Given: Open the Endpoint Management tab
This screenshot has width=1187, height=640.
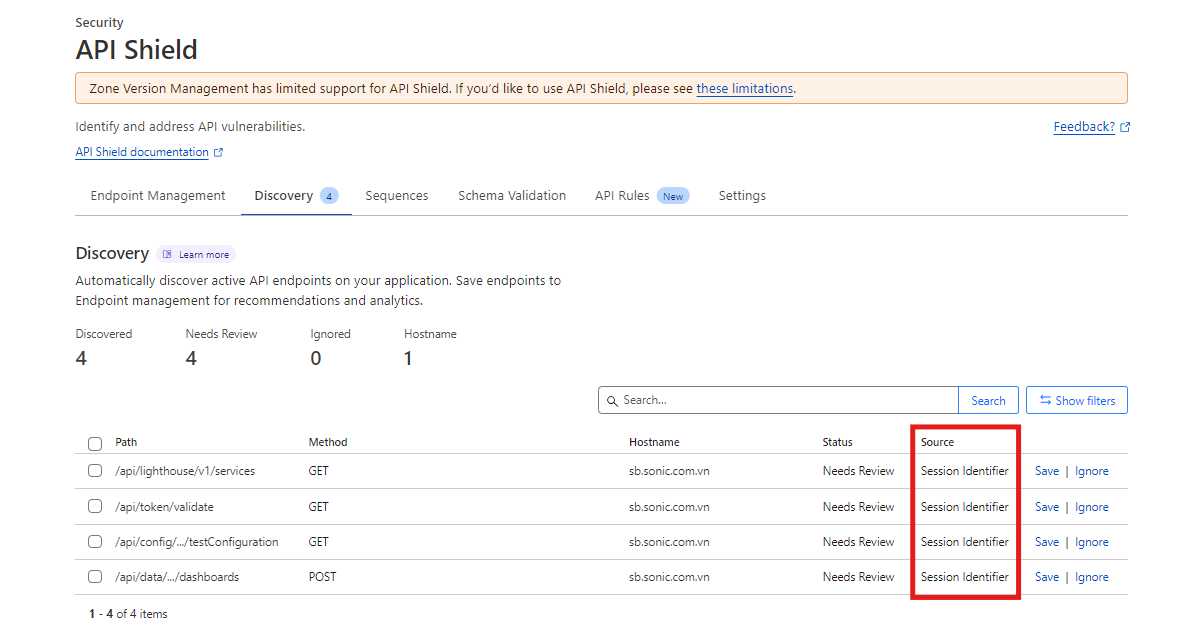Looking at the screenshot, I should coord(158,196).
